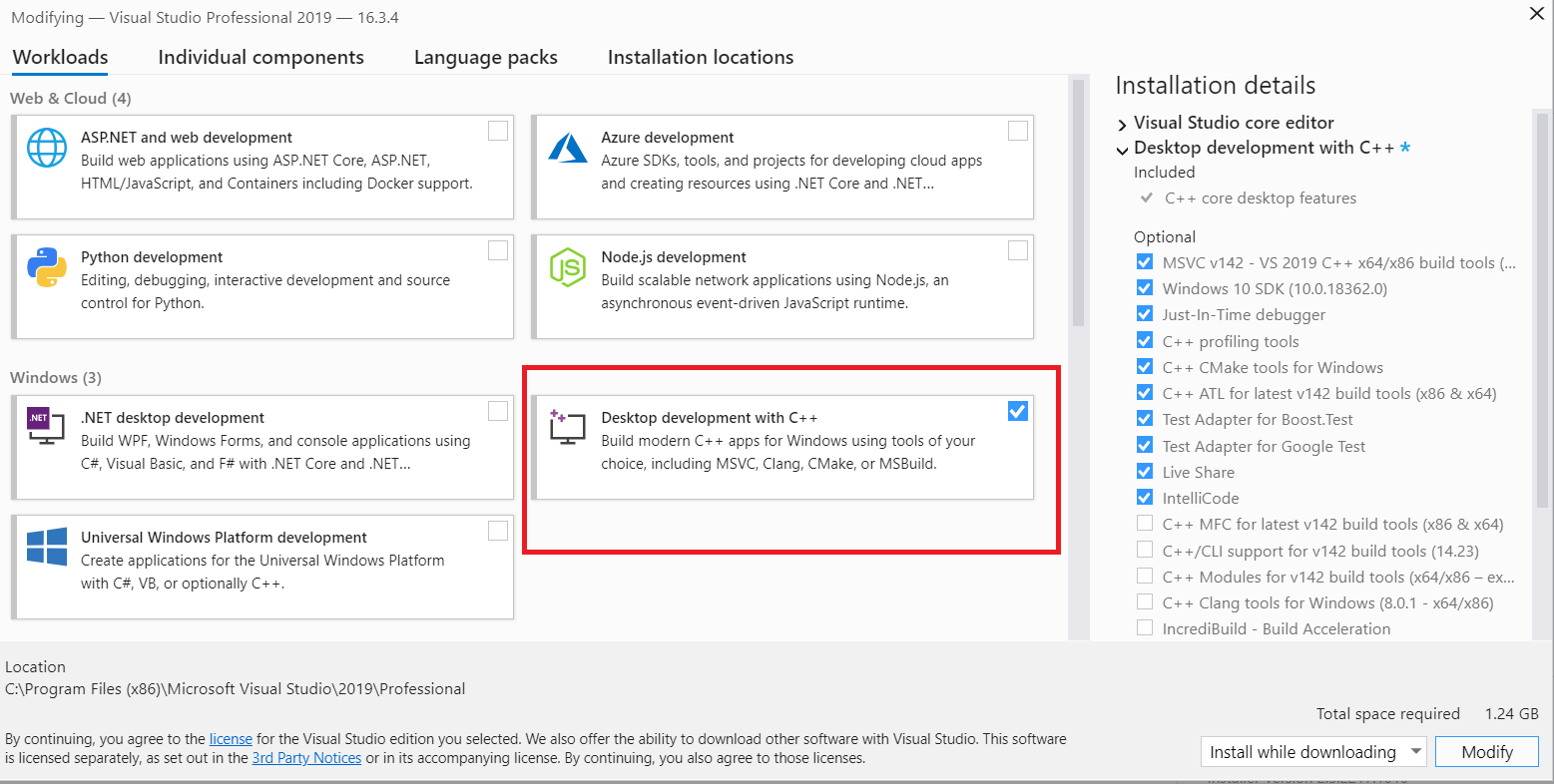Uncheck the Live Share optional component
Viewport: 1554px width, 784px height.
[x=1145, y=472]
